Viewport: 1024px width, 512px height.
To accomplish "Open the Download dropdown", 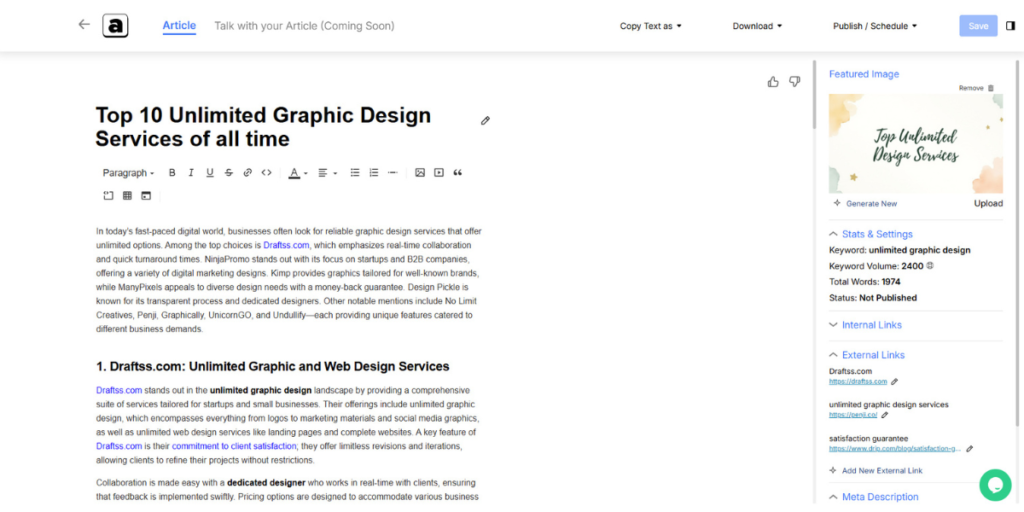I will [757, 26].
